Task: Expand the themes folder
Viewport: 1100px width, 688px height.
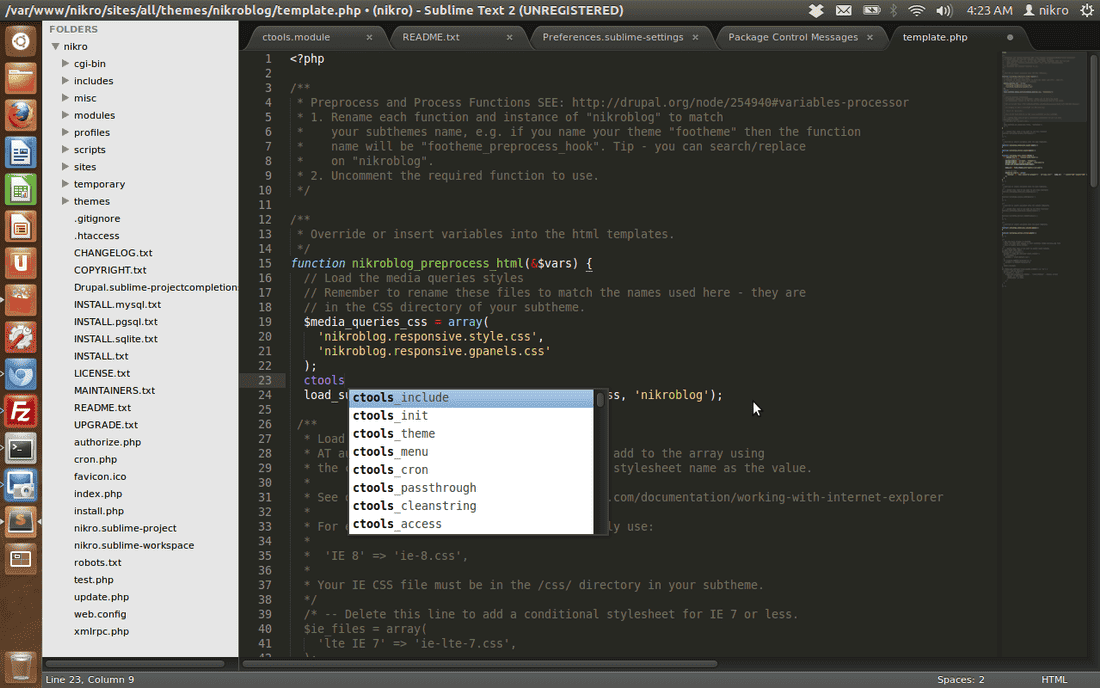Action: (x=65, y=201)
